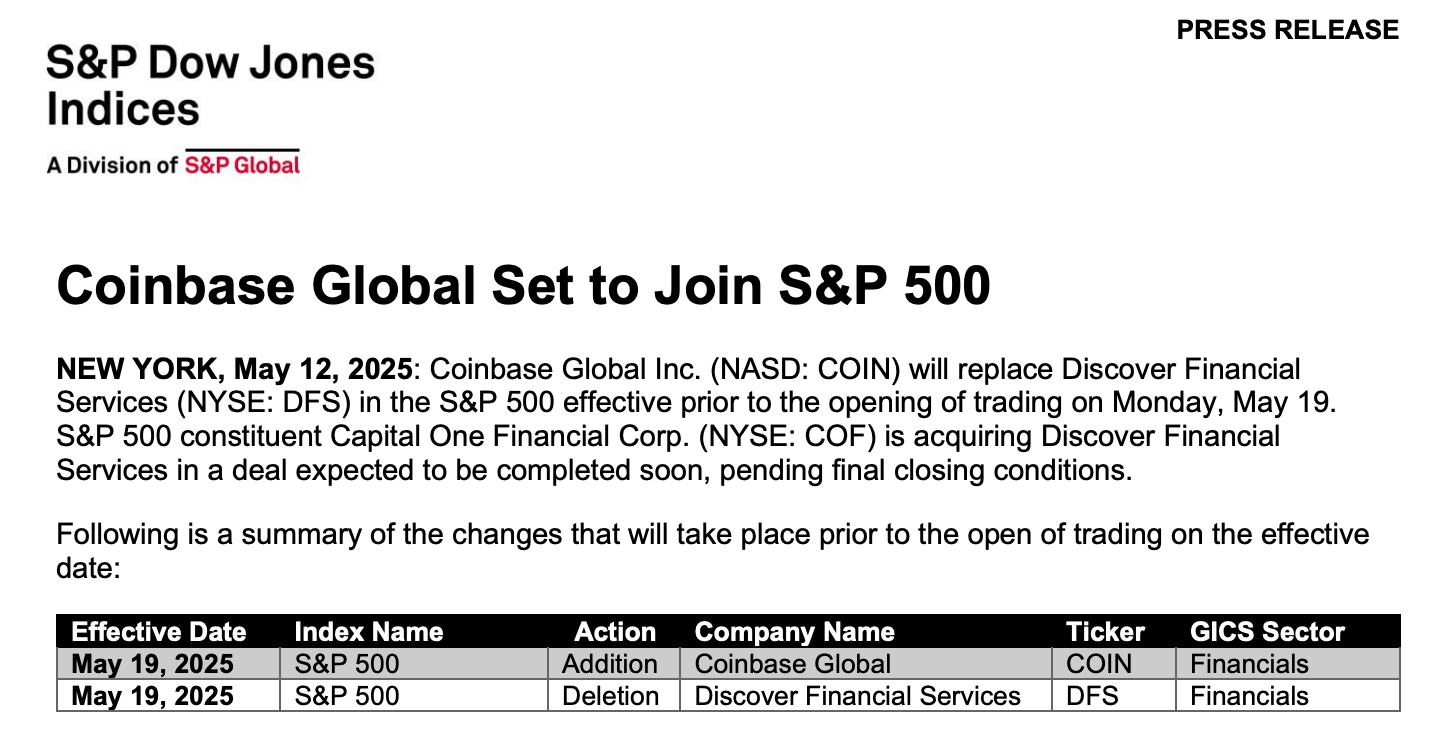Click the Addition cell in the table

tap(610, 664)
